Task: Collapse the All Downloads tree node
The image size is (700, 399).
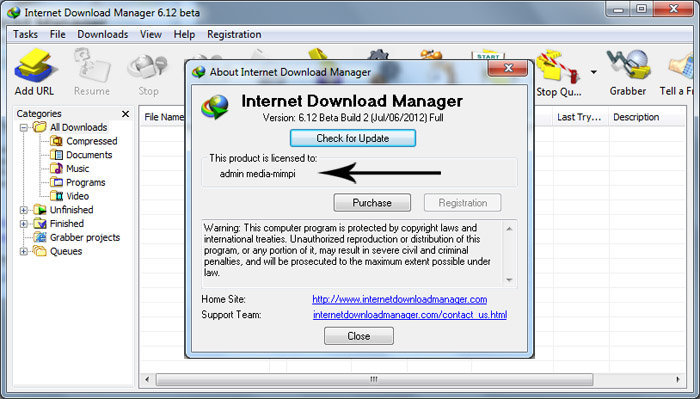Action: [x=24, y=128]
